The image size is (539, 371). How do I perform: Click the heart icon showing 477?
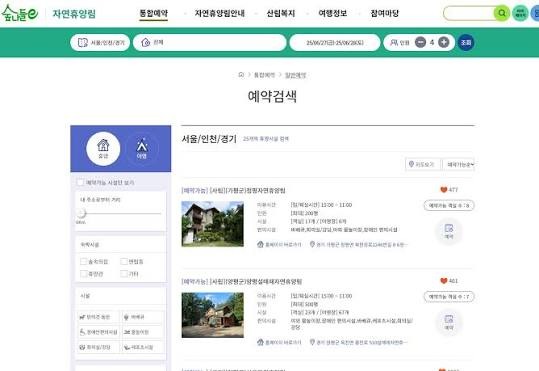pyautogui.click(x=444, y=189)
